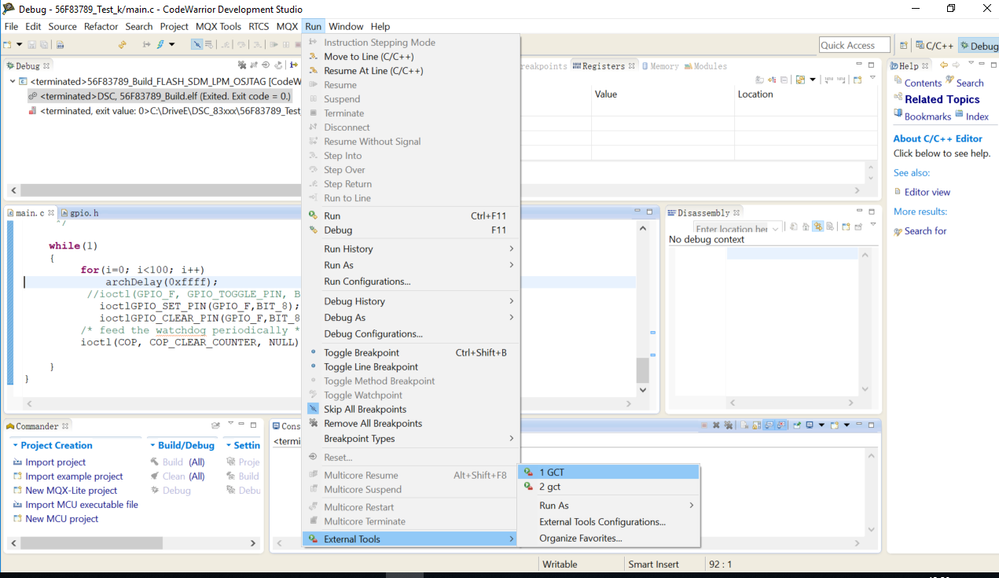999x578 pixels.
Task: Open Editor view help link
Action: 927,192
